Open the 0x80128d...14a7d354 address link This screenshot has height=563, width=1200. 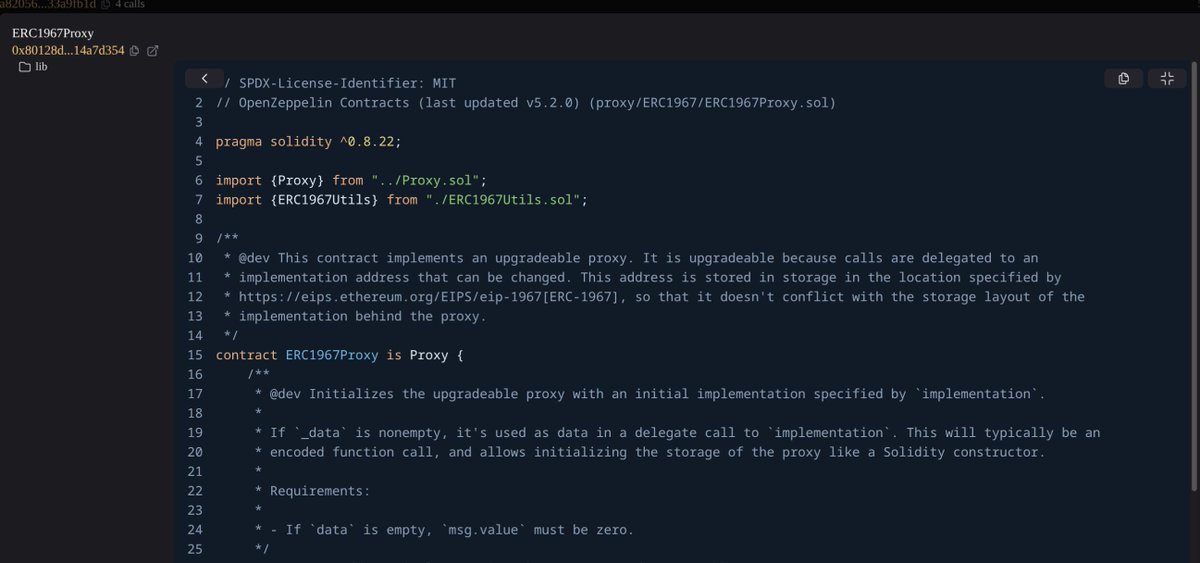click(68, 50)
